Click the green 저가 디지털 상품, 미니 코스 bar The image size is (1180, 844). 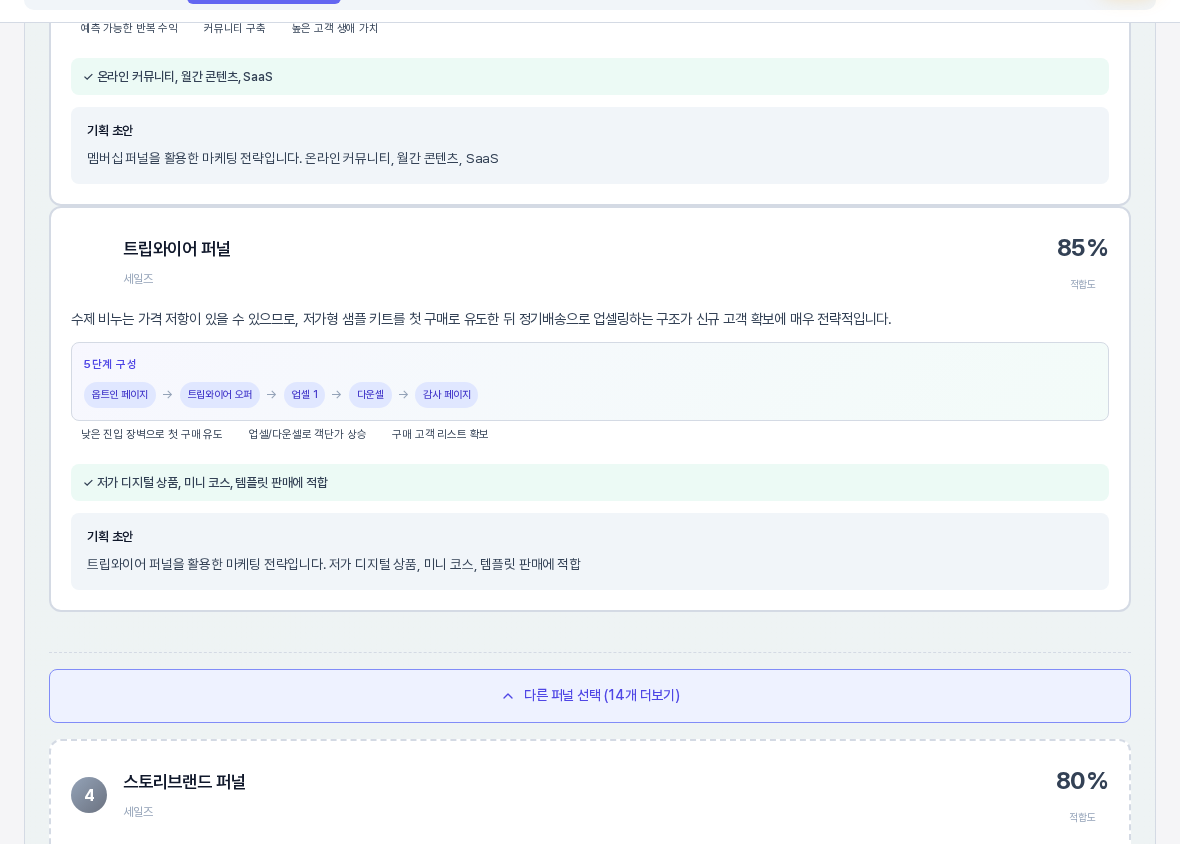590,483
